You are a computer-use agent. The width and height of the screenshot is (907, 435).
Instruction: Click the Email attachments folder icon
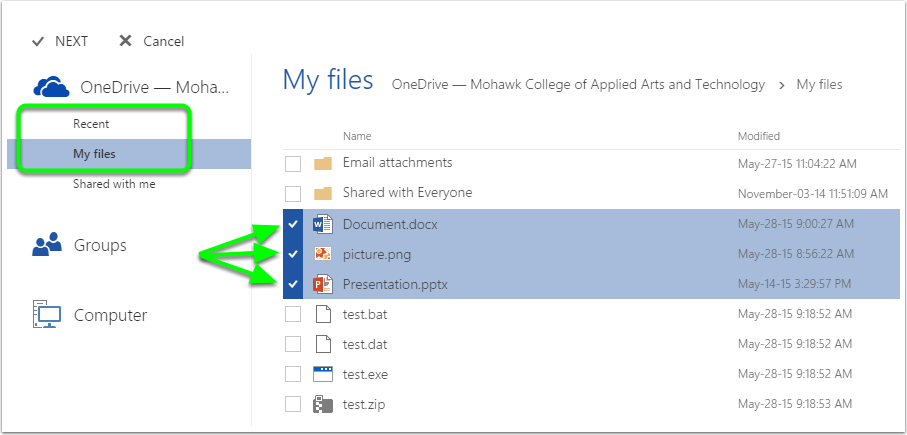[x=323, y=163]
